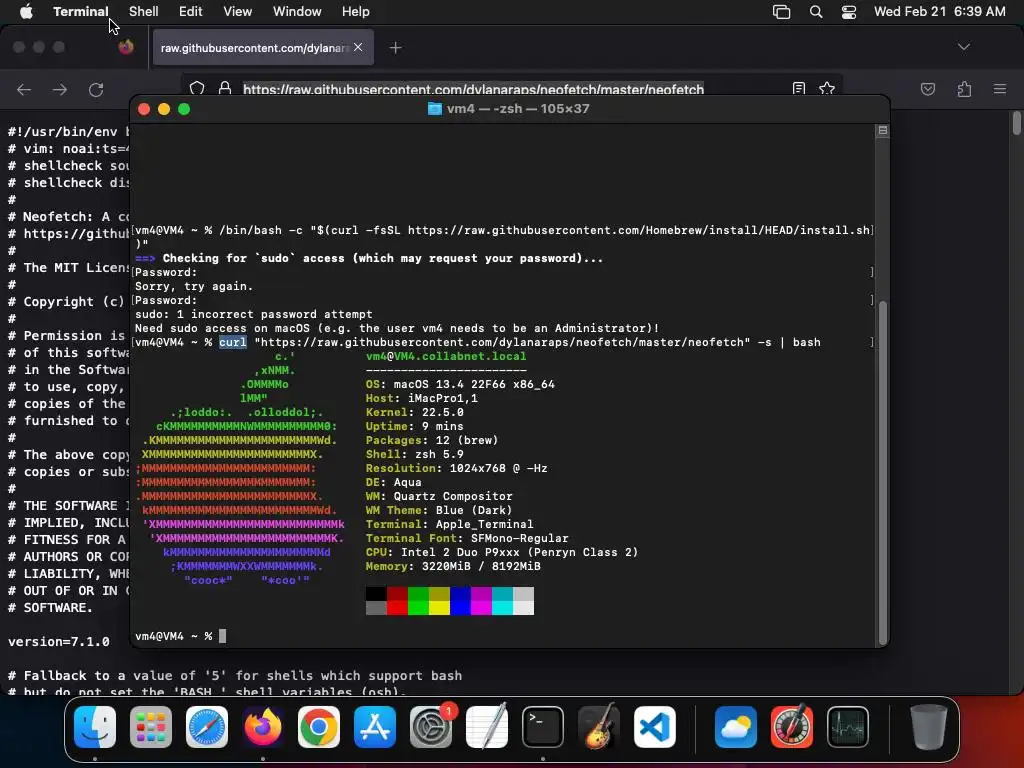The image size is (1024, 768).
Task: Open the Edit menu
Action: [x=190, y=11]
